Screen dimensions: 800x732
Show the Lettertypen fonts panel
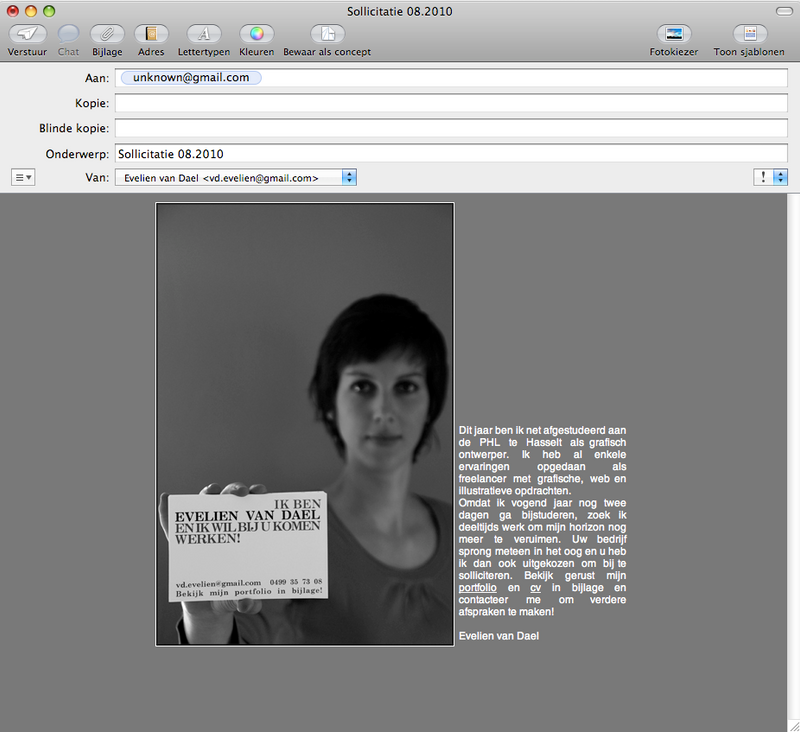point(204,34)
